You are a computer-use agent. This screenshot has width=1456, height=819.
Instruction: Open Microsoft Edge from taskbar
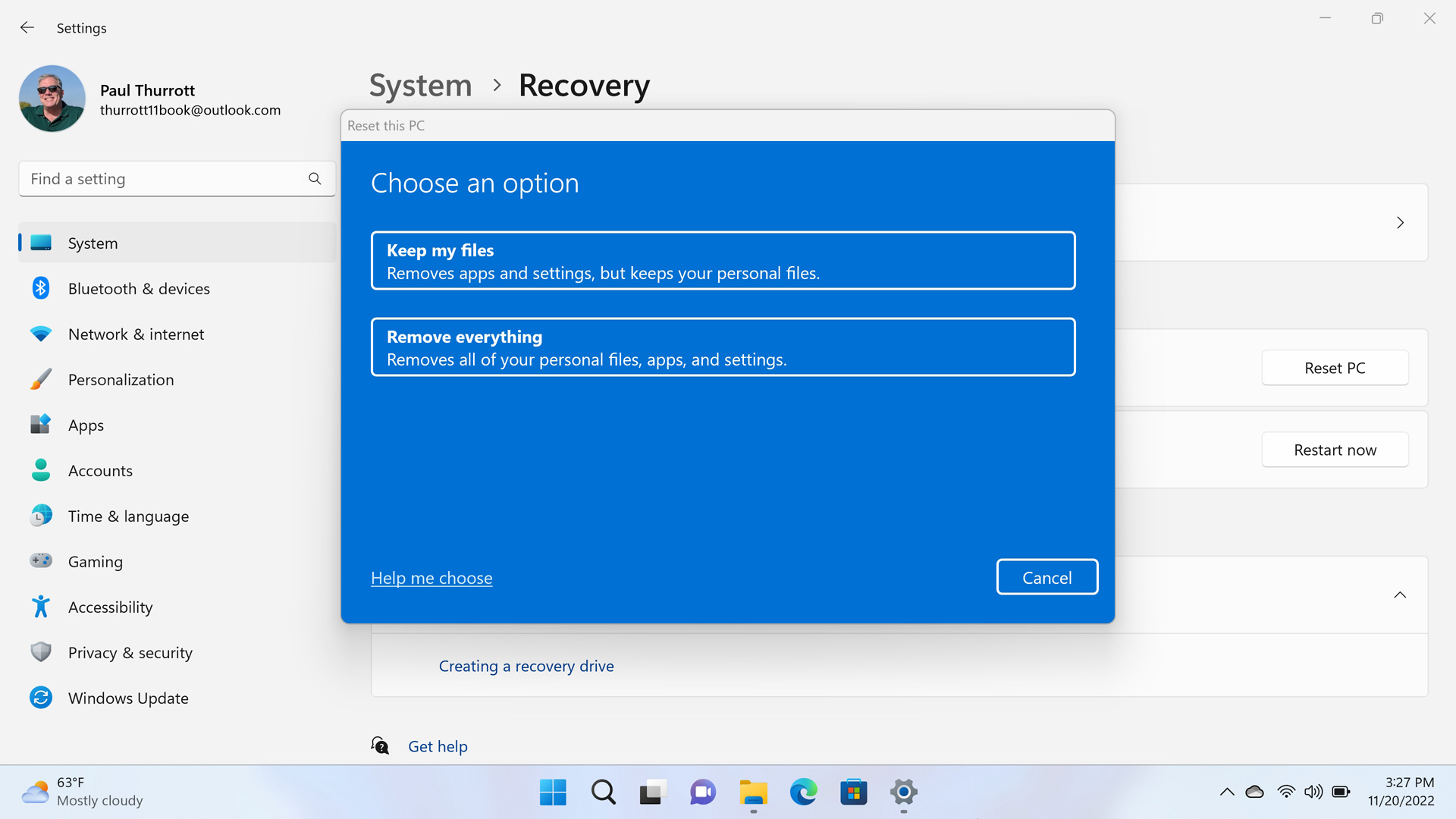[803, 792]
